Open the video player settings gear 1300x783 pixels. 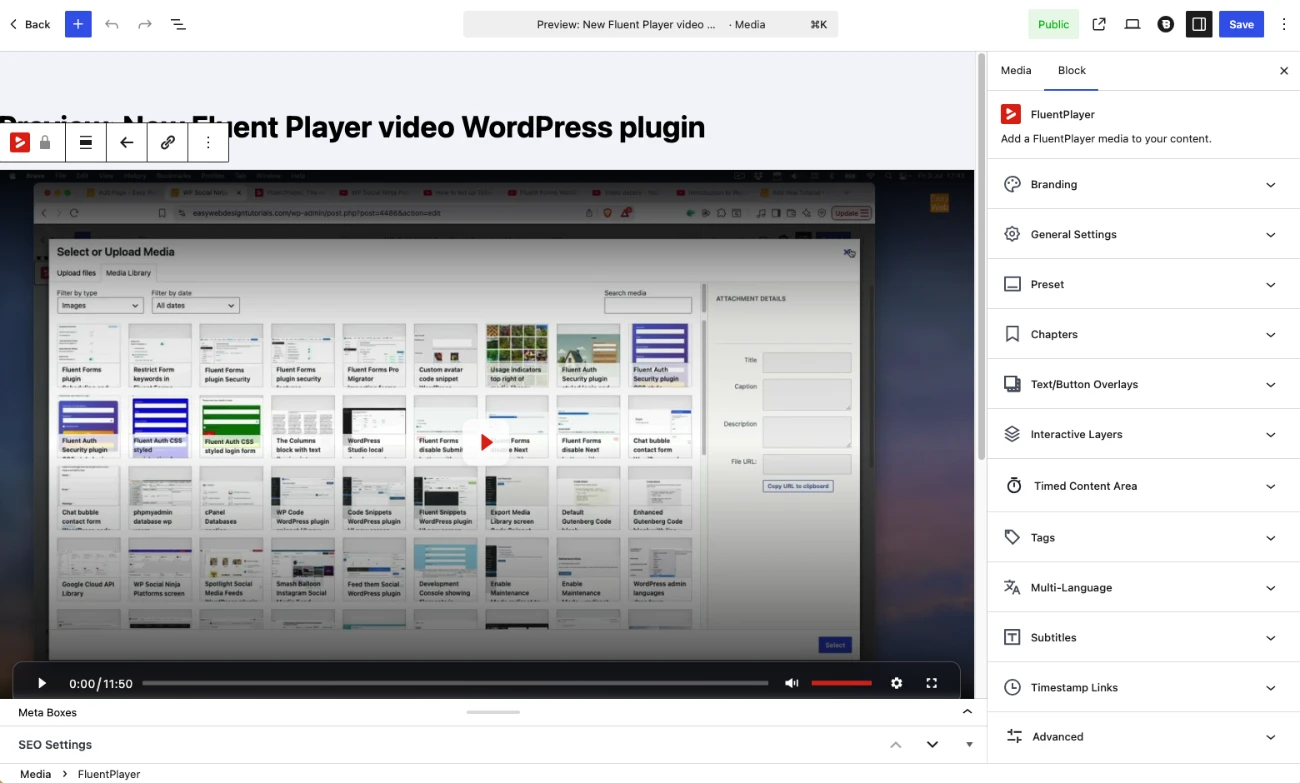click(897, 683)
